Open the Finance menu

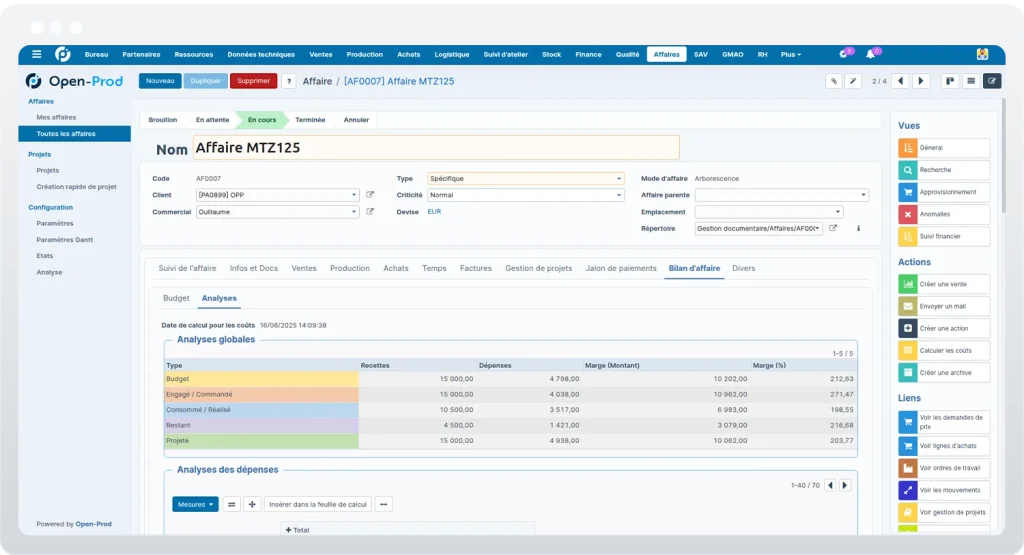click(x=588, y=54)
